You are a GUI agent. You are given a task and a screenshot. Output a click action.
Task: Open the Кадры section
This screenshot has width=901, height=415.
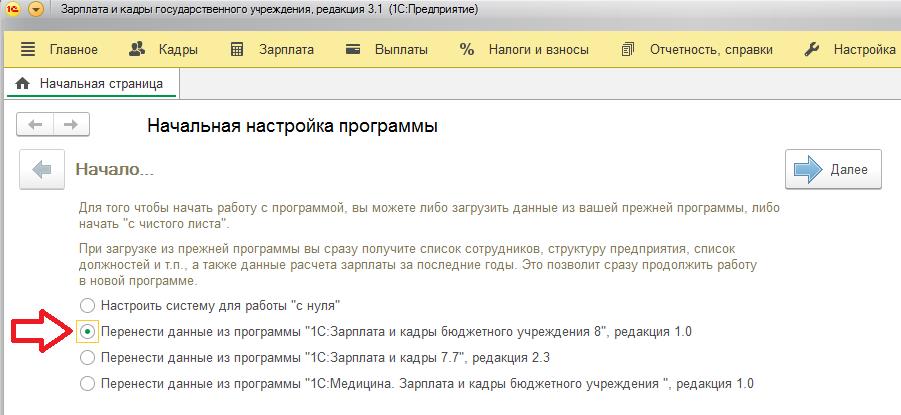pos(163,49)
